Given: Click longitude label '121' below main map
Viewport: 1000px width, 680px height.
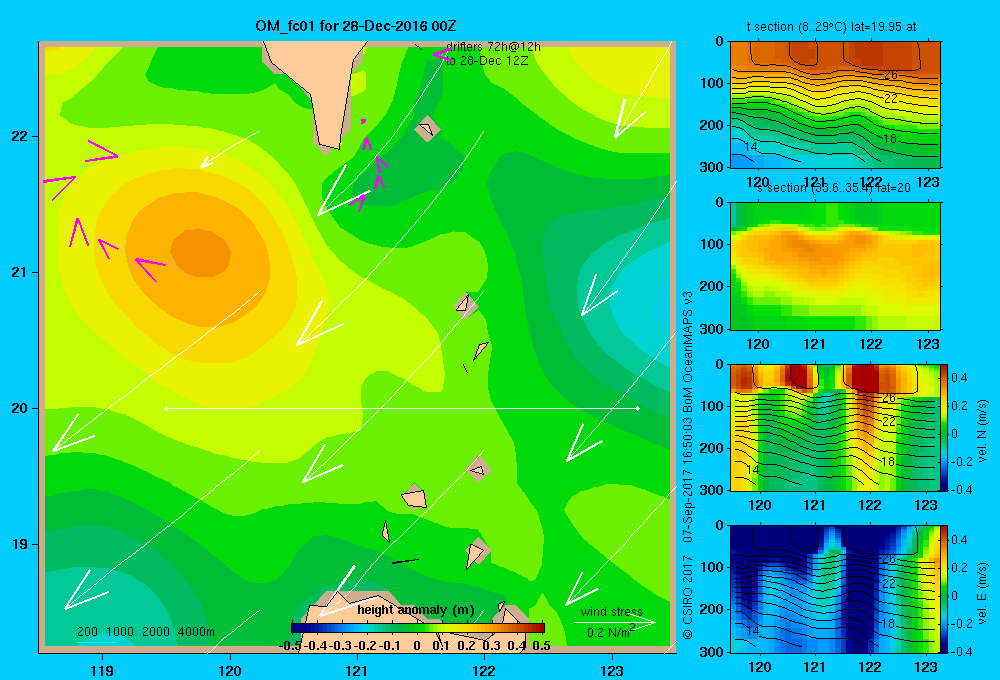Looking at the screenshot, I should click(x=357, y=670).
